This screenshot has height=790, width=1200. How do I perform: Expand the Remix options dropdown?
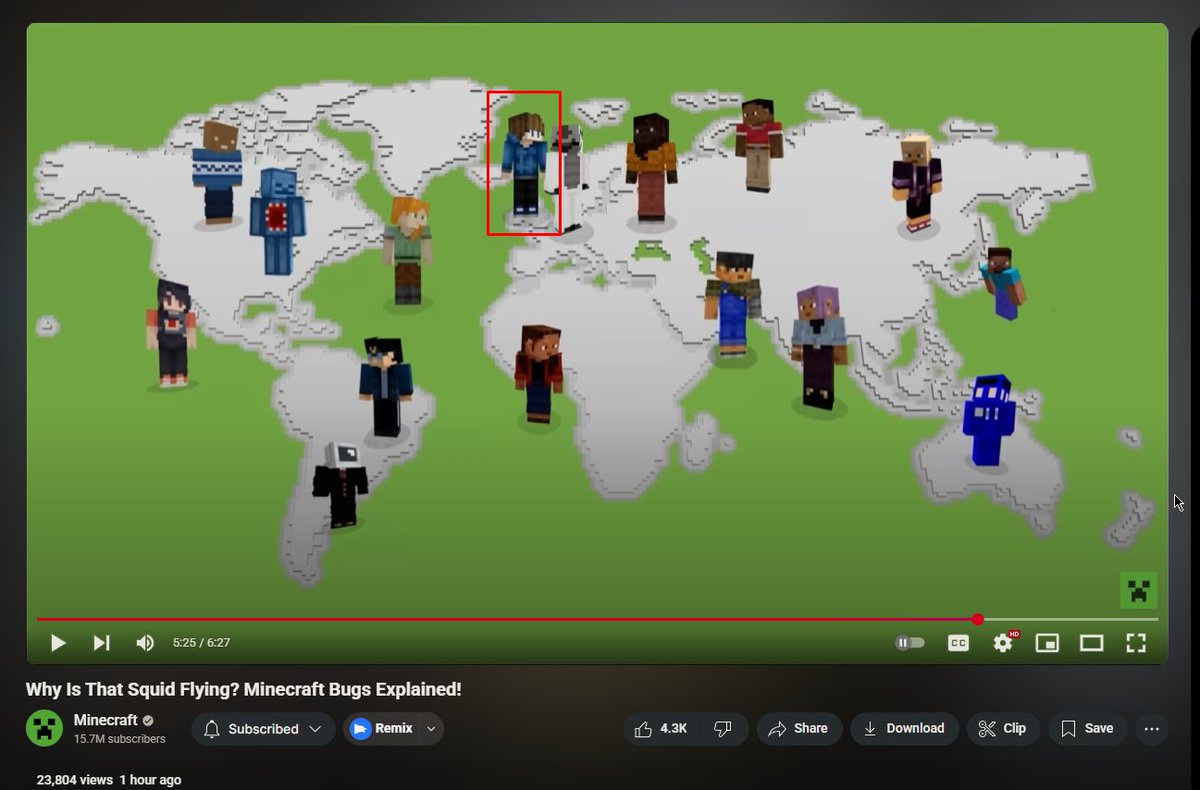click(429, 729)
